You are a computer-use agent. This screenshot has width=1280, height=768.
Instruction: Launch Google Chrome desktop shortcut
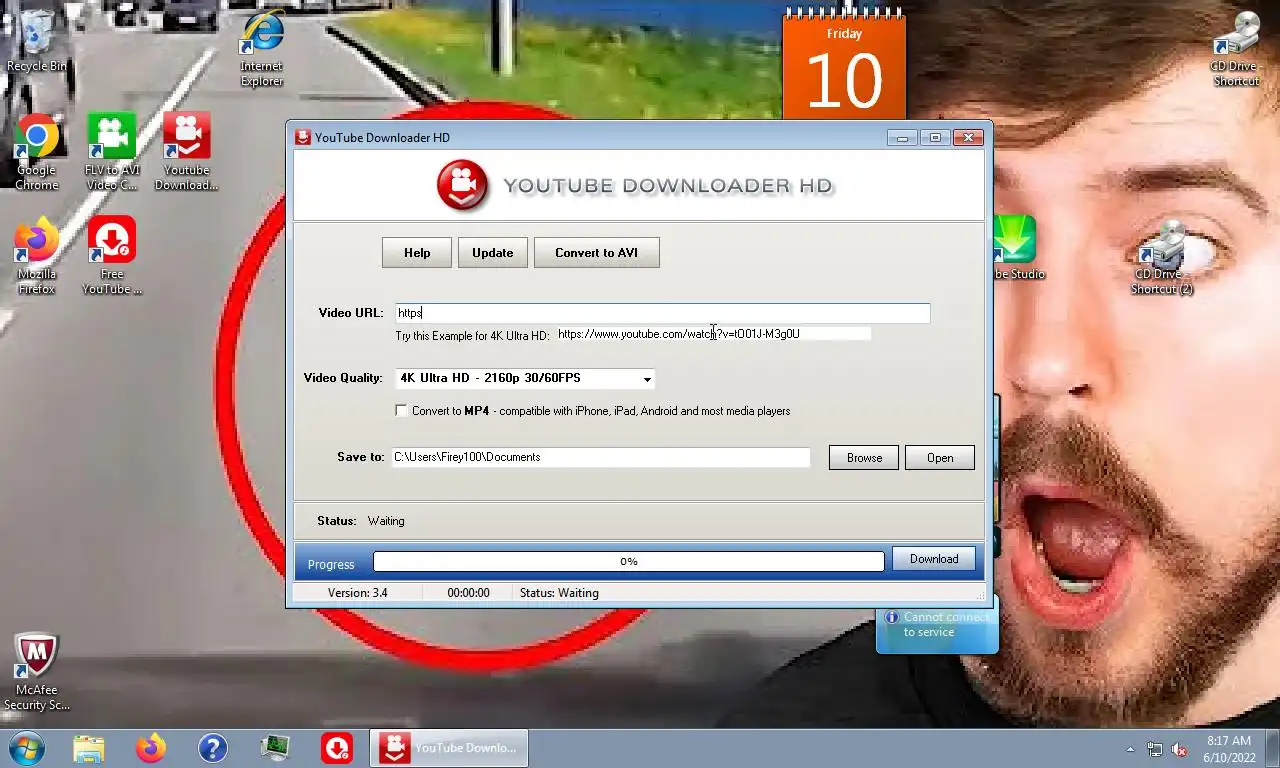(x=37, y=152)
